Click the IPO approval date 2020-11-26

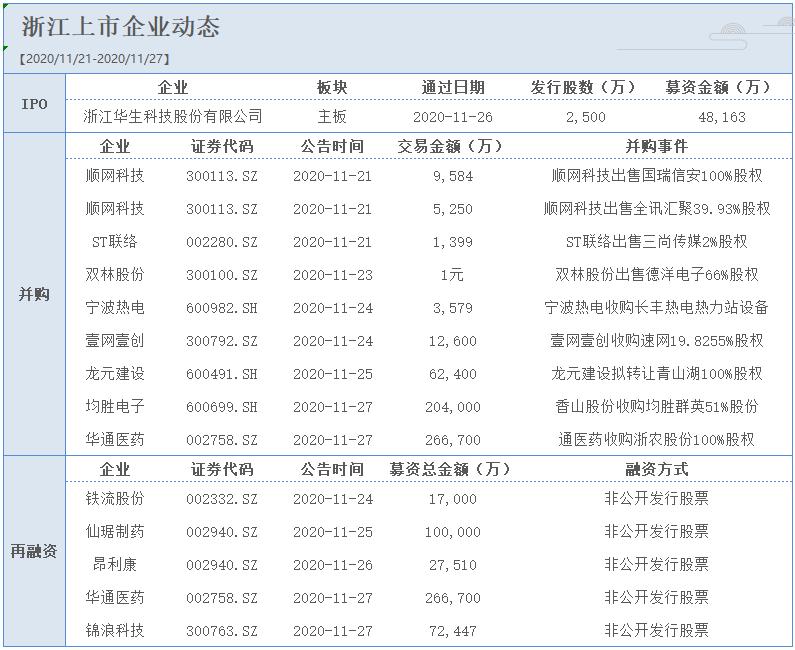pos(453,117)
